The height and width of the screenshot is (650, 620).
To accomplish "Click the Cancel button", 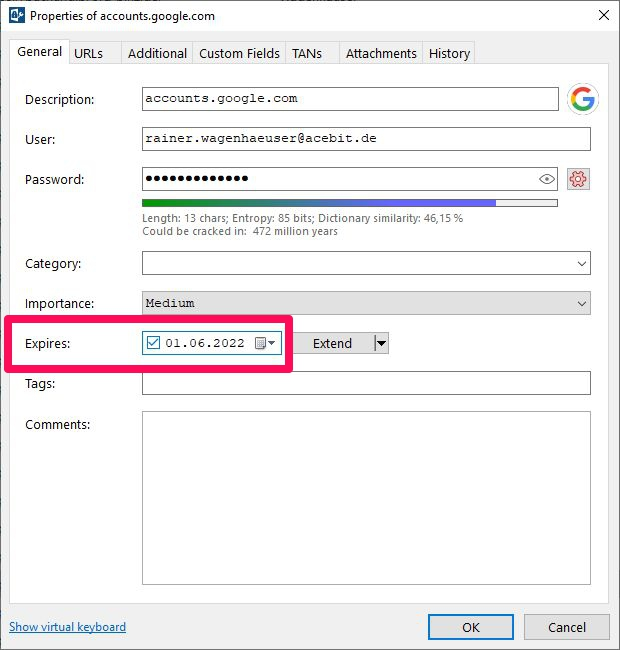I will 567,627.
